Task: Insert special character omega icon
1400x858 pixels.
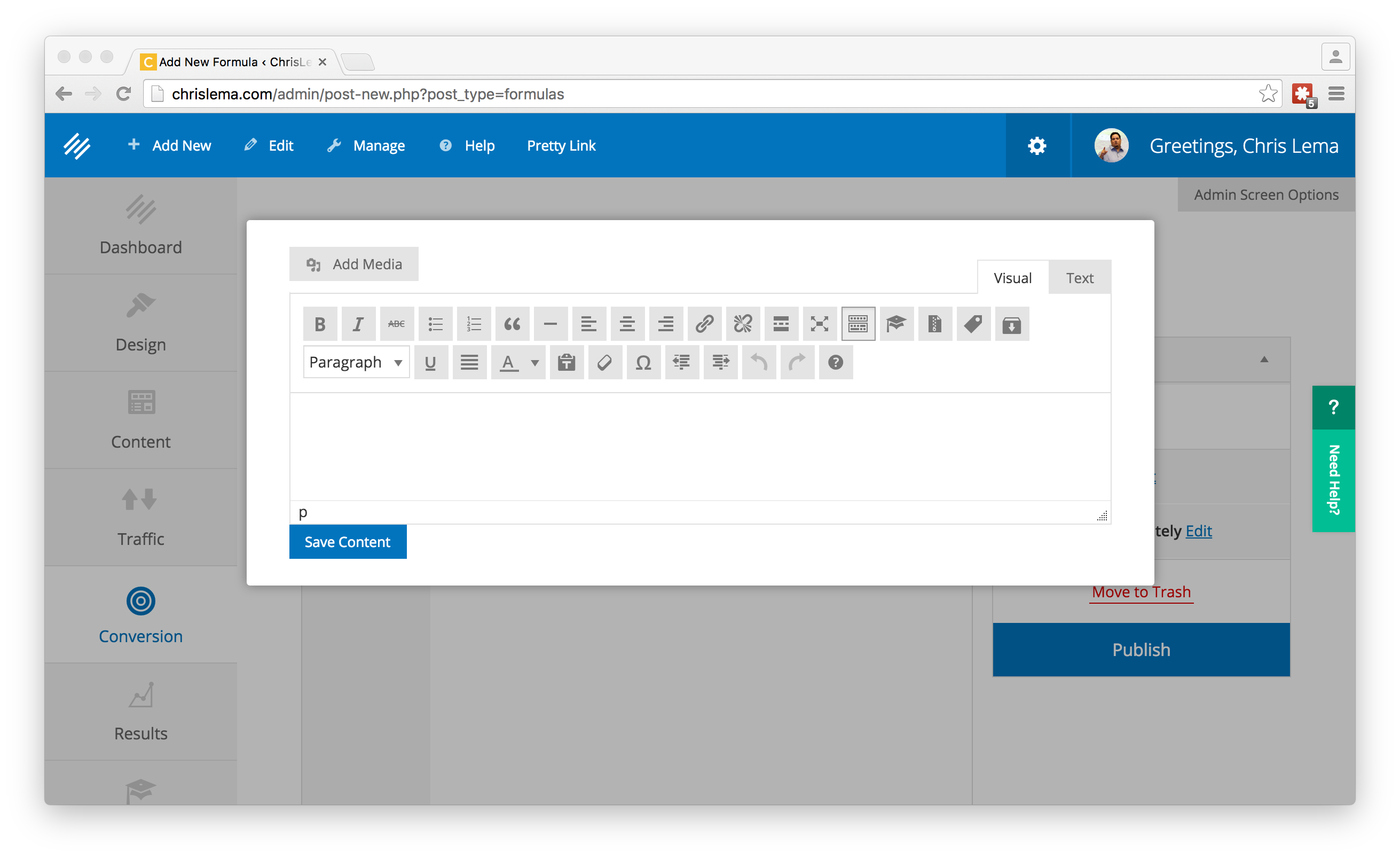Action: tap(643, 362)
